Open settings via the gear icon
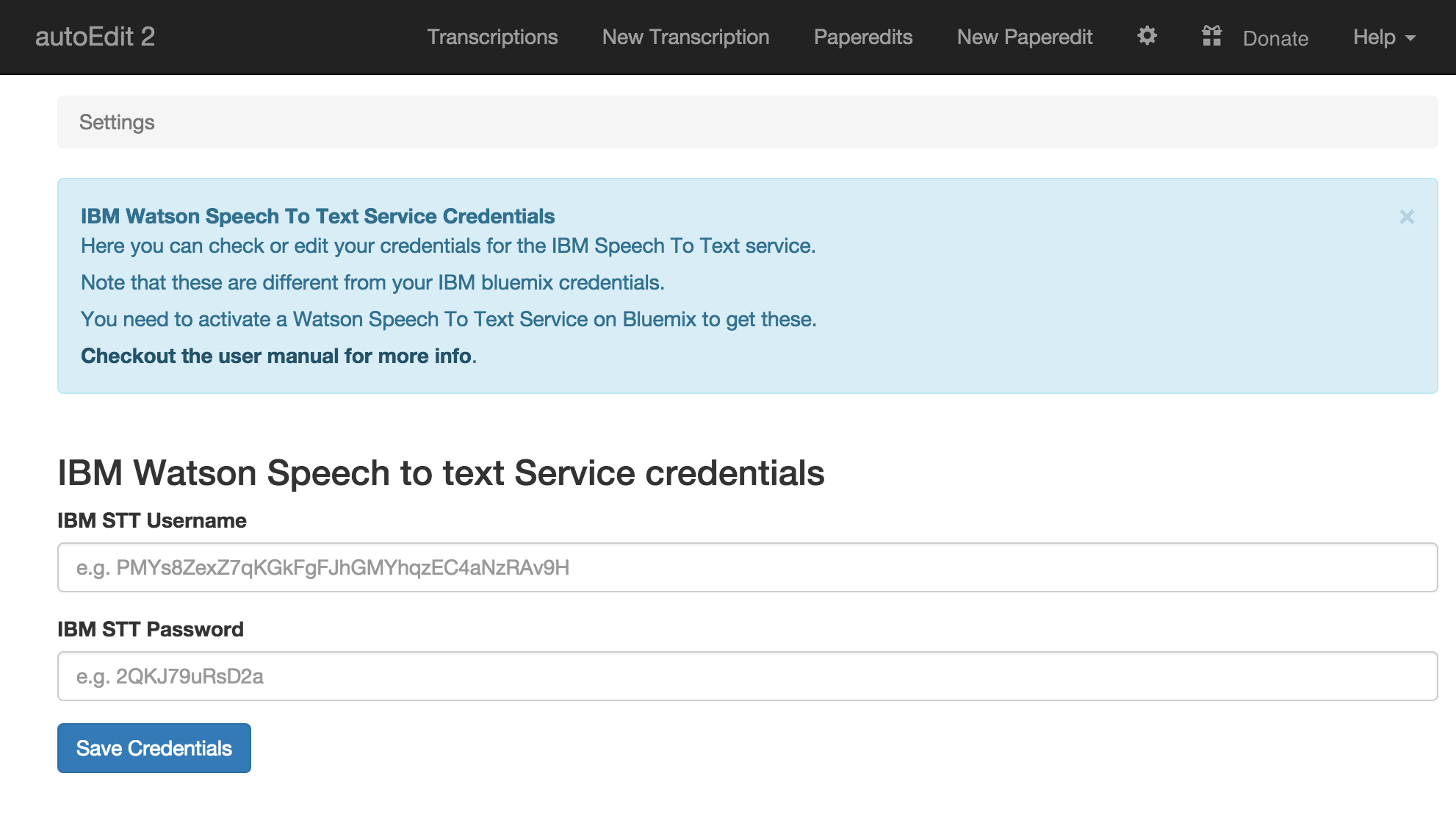Viewport: 1456px width, 829px height. [x=1147, y=36]
